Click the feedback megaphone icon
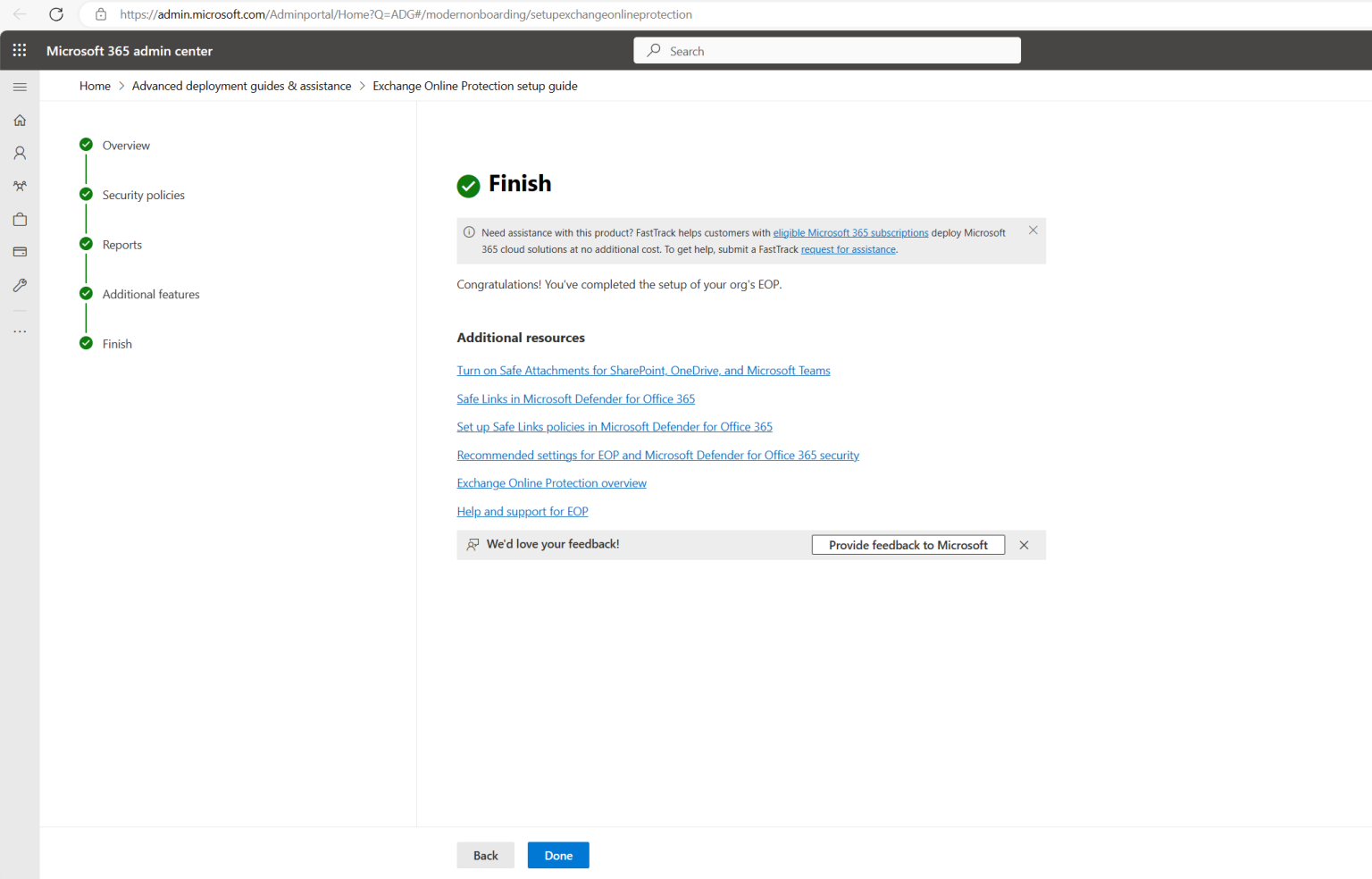 [473, 544]
